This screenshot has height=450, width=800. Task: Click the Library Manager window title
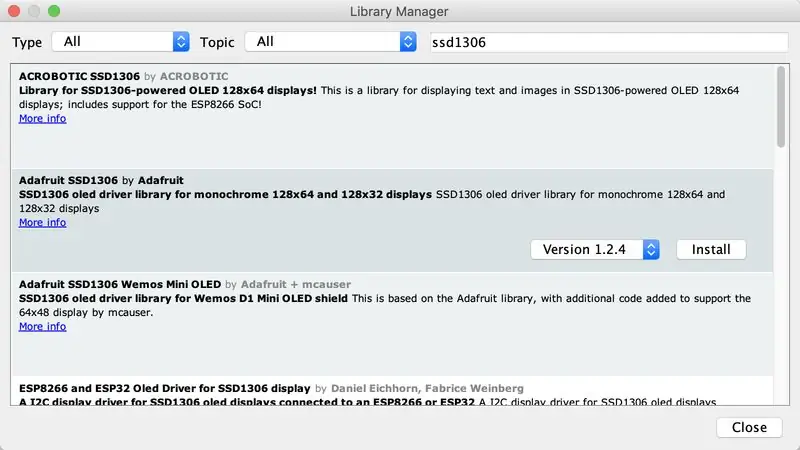click(x=399, y=11)
